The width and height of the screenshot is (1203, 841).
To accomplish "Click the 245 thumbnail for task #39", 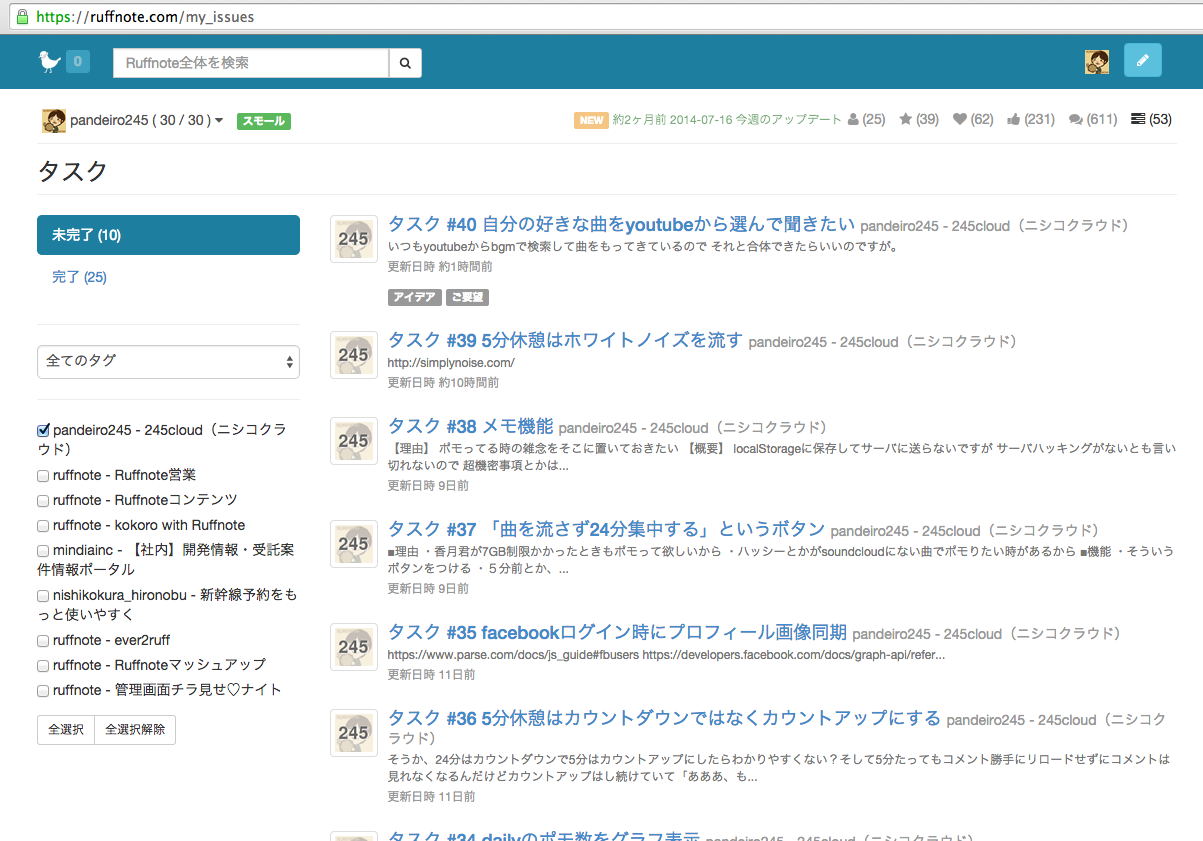I will [354, 354].
